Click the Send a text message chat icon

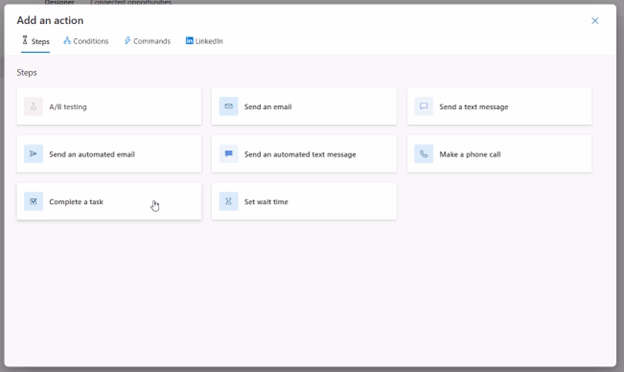[423, 106]
